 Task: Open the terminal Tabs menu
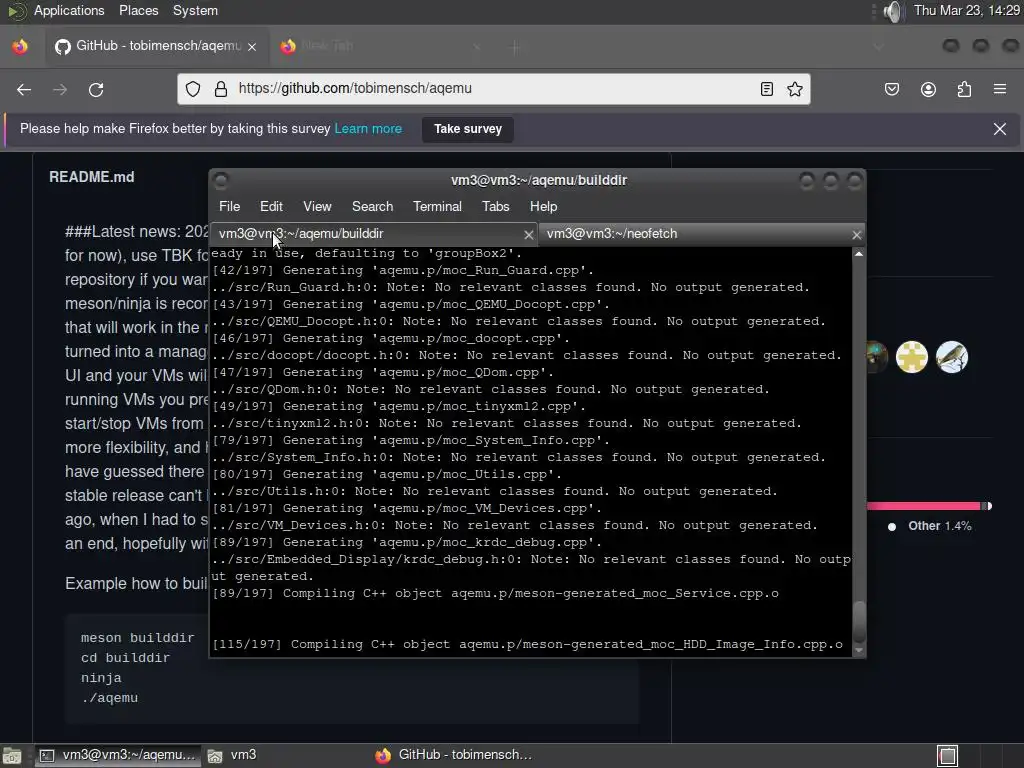coord(496,206)
